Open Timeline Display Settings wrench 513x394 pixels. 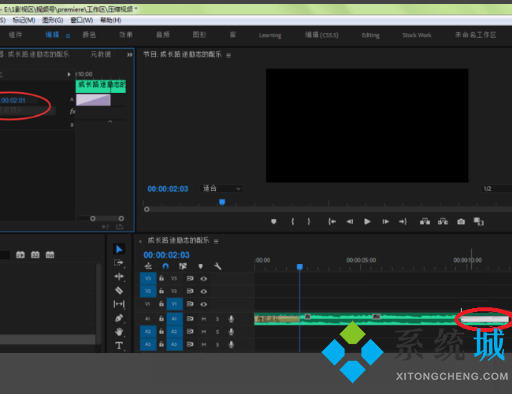(218, 266)
